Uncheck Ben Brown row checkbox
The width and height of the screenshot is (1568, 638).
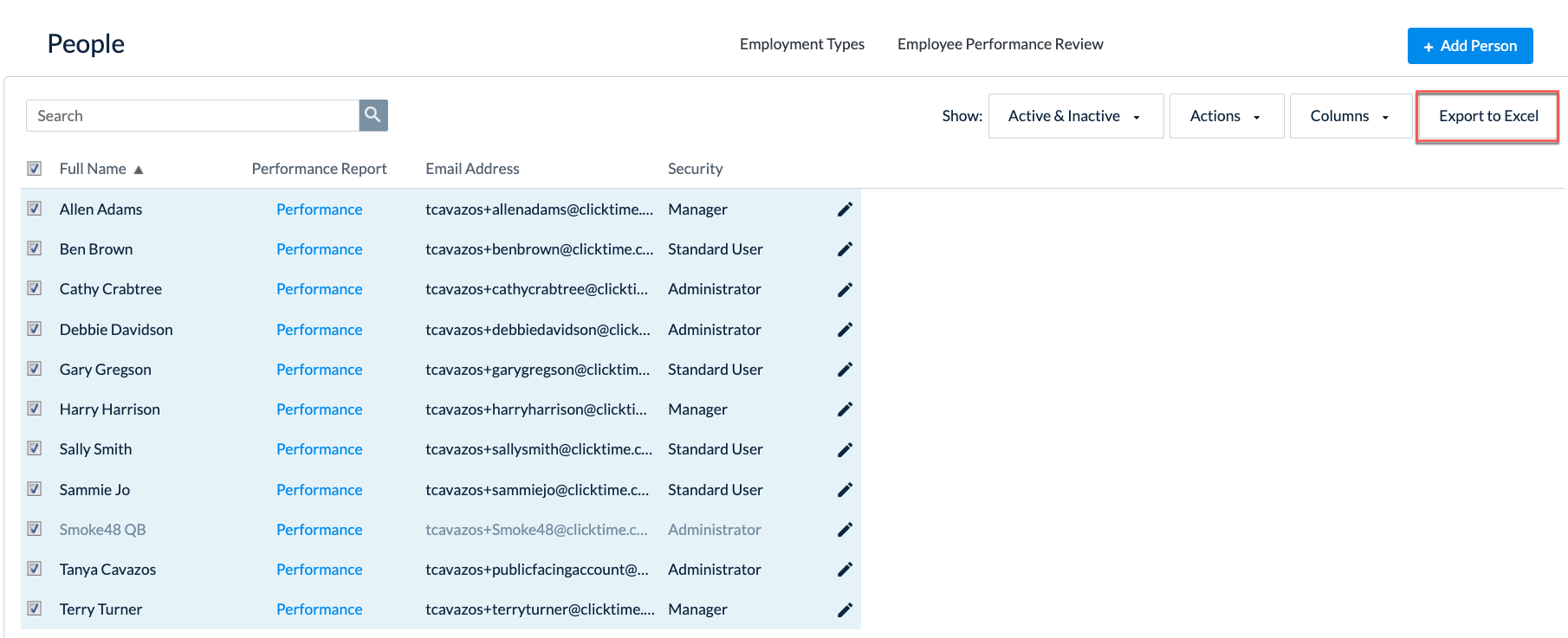click(35, 248)
